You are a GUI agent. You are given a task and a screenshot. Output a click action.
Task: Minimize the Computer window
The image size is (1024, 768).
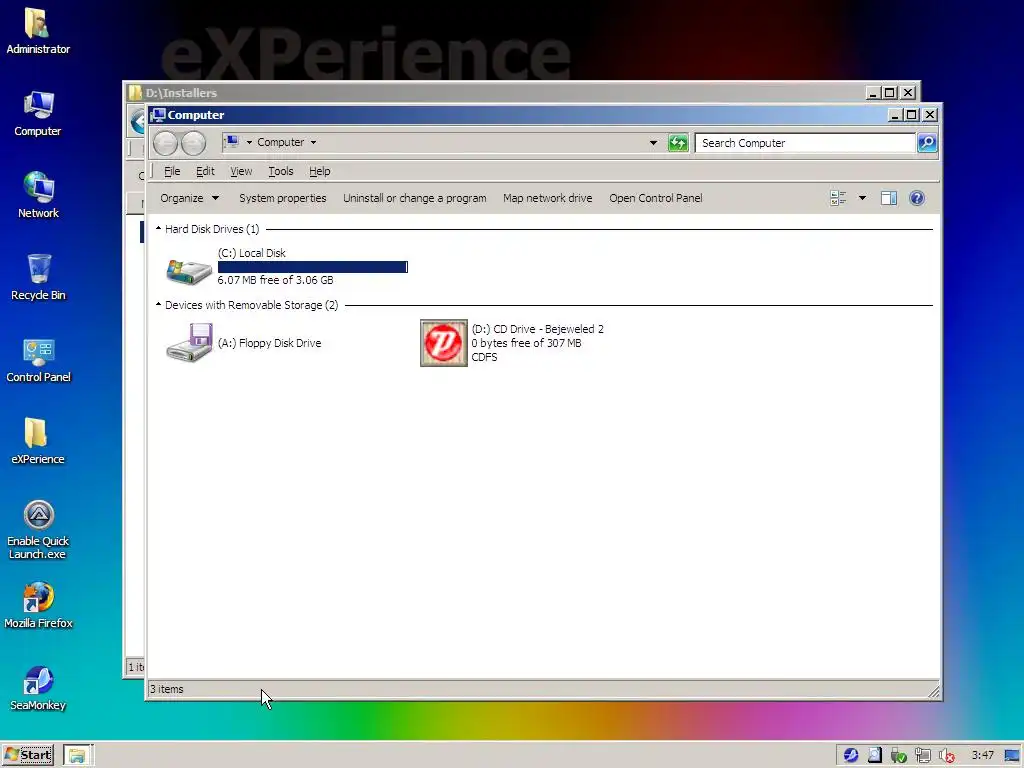pos(894,115)
